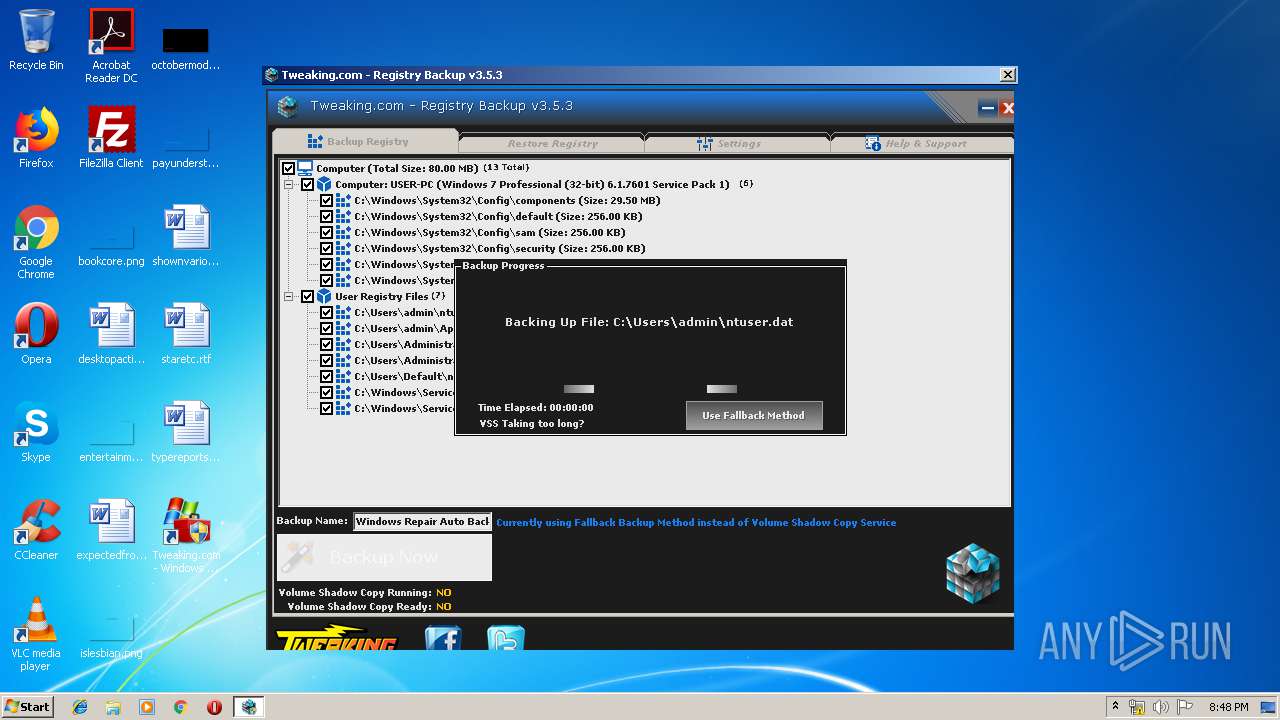Uncheck the Config\default checkbox
Image resolution: width=1280 pixels, height=720 pixels.
point(326,216)
